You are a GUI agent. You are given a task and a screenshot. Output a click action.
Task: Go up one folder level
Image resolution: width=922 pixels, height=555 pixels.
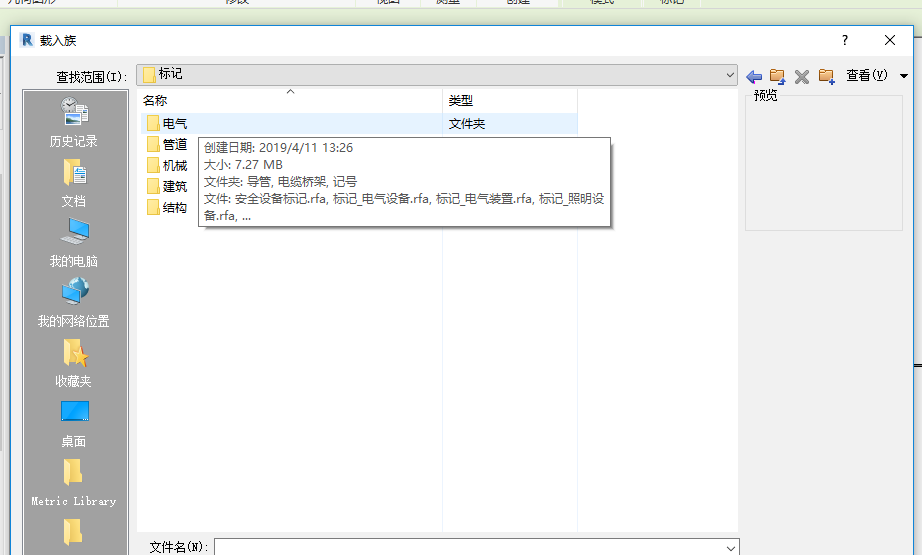[x=777, y=76]
